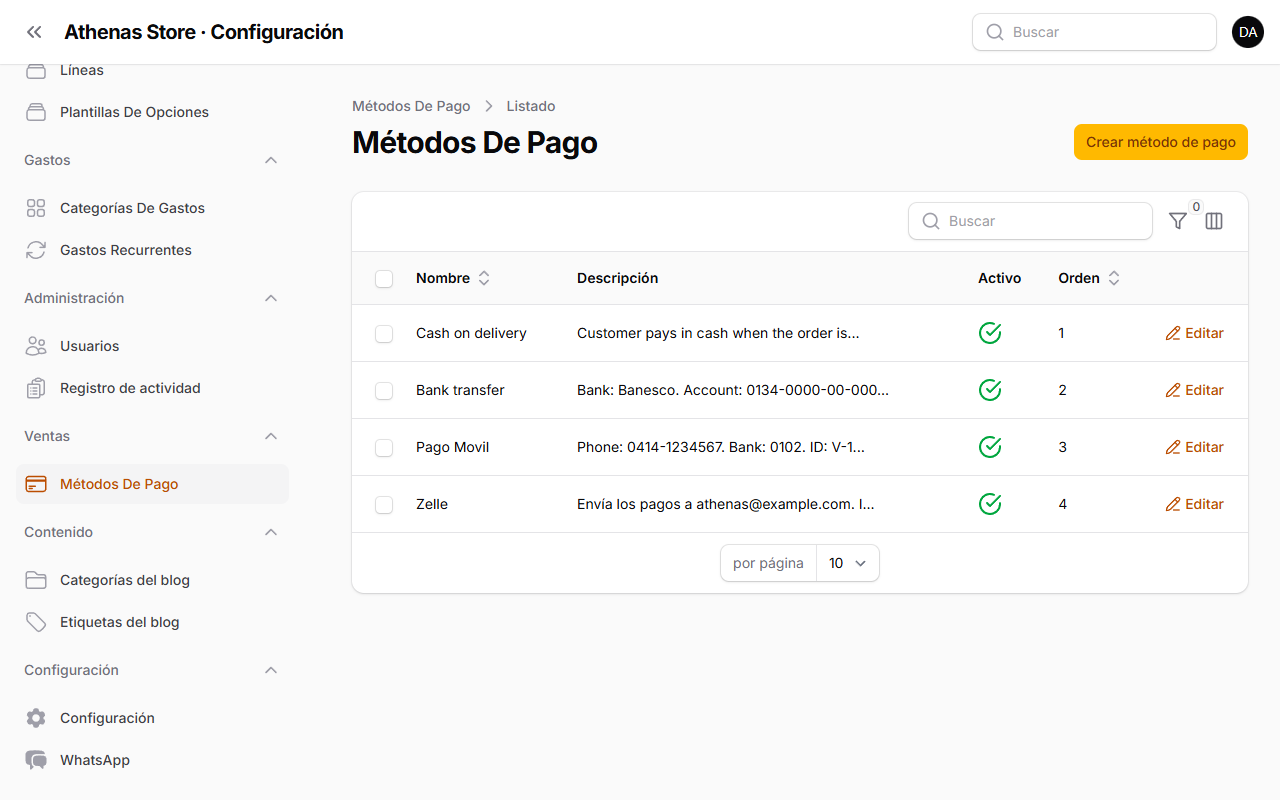Open the DA user avatar menu
1280x800 pixels.
coord(1248,32)
